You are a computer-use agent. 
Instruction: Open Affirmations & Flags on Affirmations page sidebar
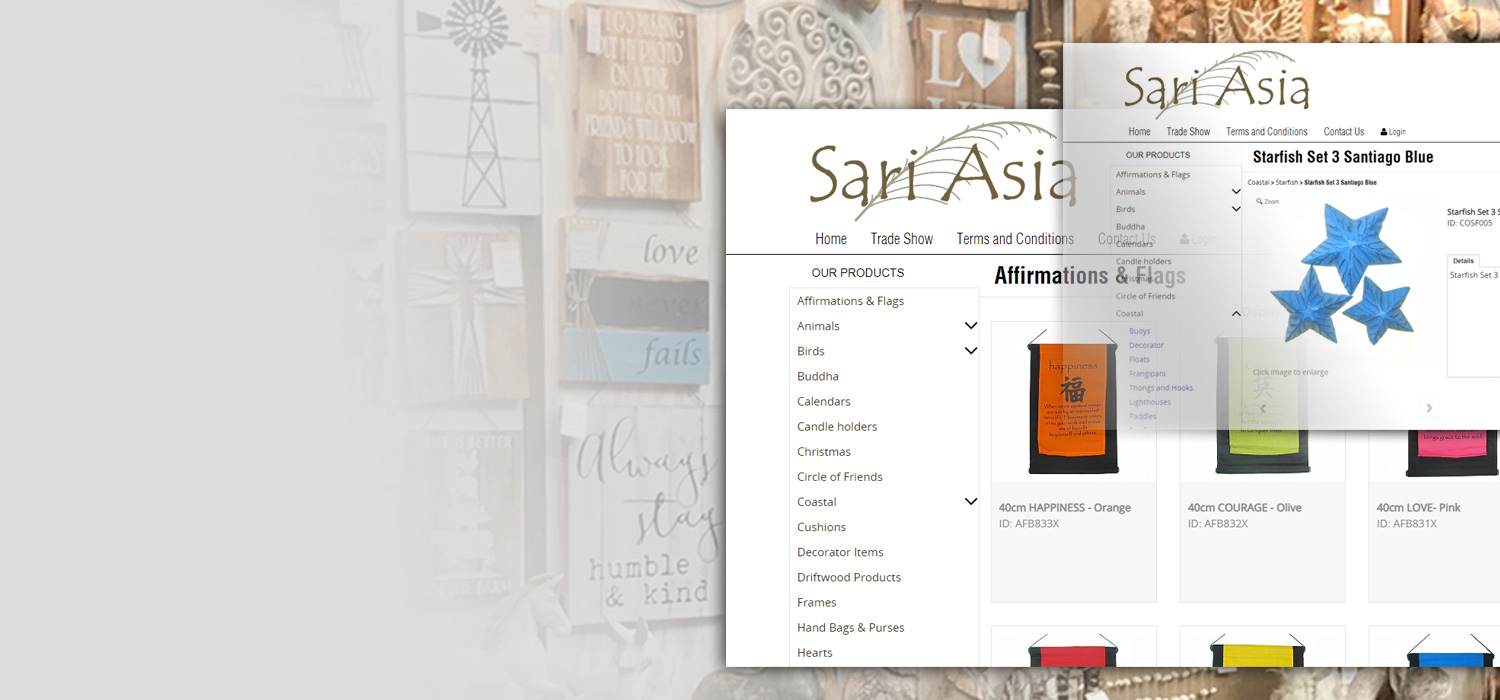click(x=850, y=301)
